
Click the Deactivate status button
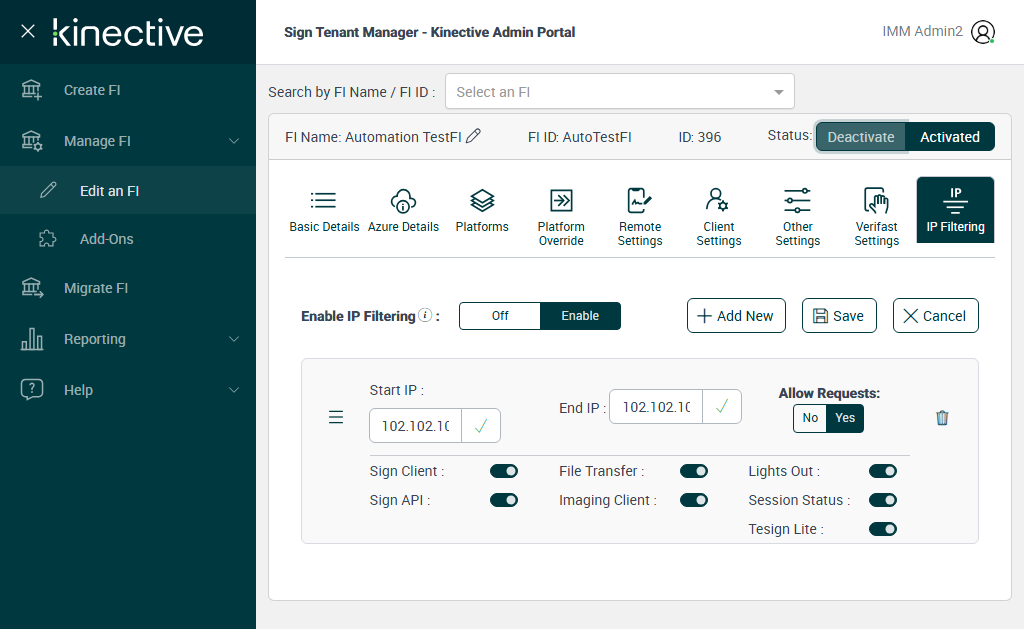point(861,137)
